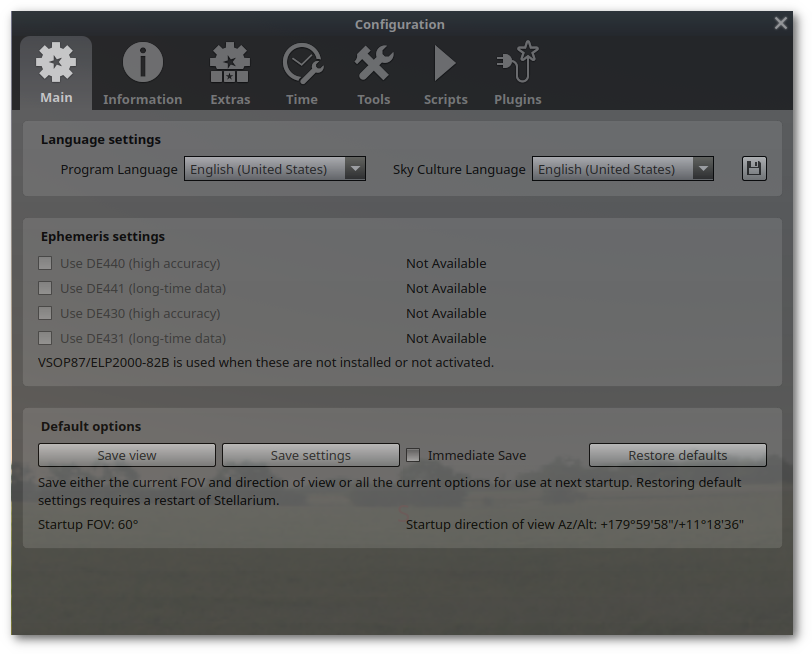Toggle Use DE431 (long-time data) checkbox
812x654 pixels.
click(45, 338)
